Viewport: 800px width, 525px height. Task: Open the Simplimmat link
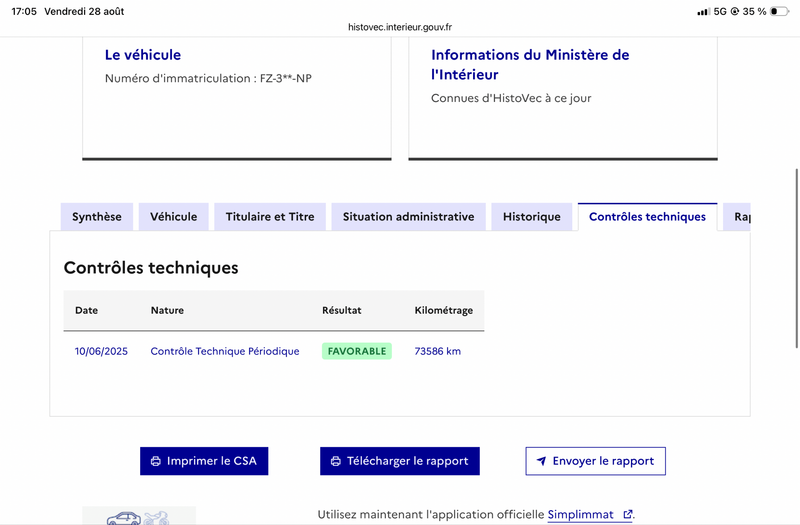[x=581, y=514]
